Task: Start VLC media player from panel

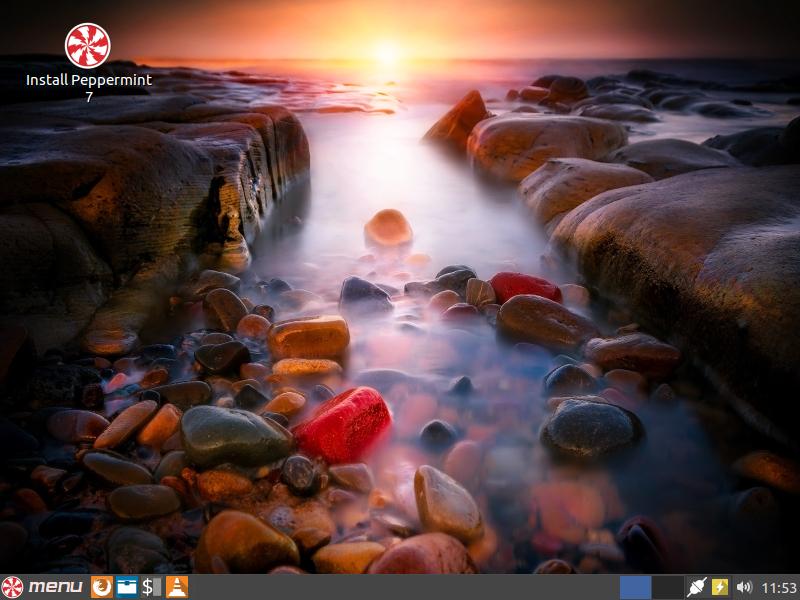Action: click(x=176, y=587)
